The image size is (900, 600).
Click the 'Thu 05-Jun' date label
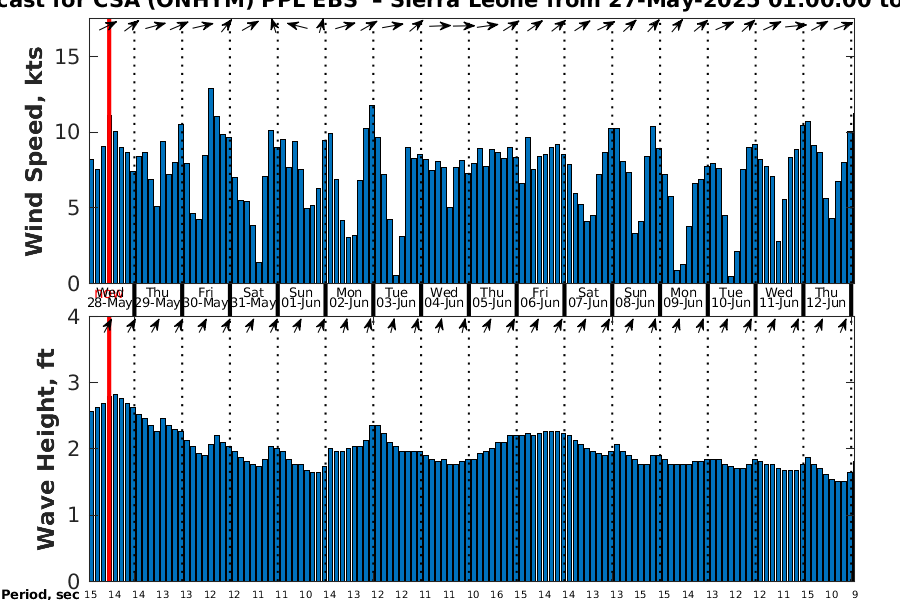492,298
